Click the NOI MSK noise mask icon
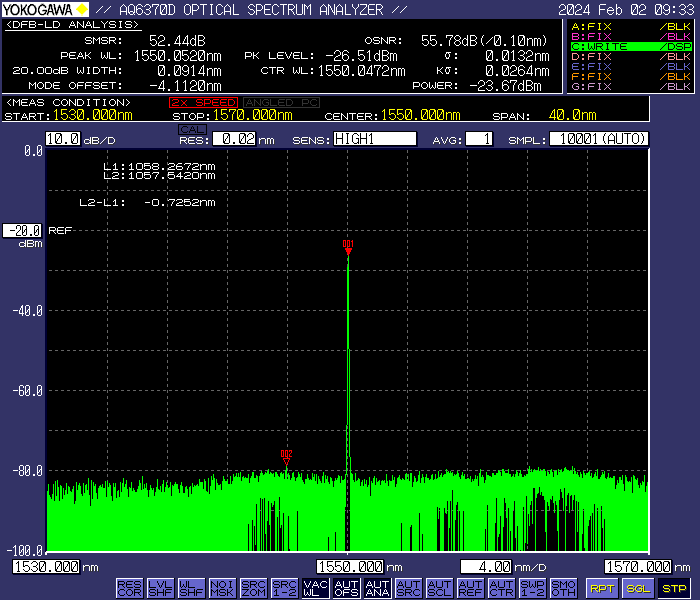700x600 pixels. tap(222, 587)
